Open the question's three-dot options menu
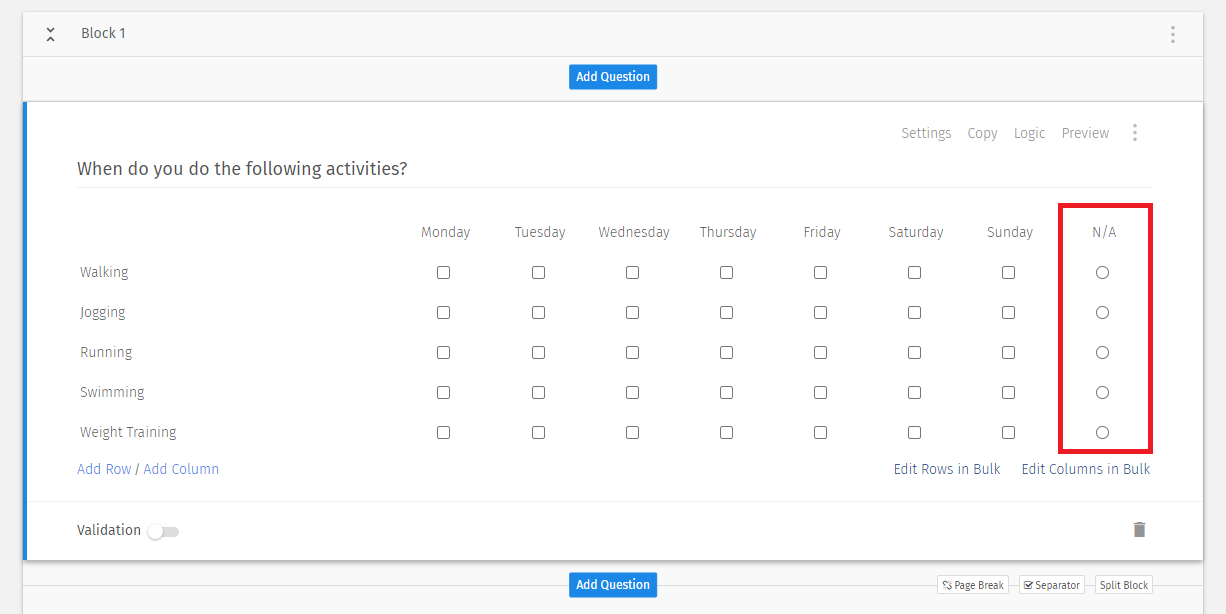 click(x=1135, y=132)
